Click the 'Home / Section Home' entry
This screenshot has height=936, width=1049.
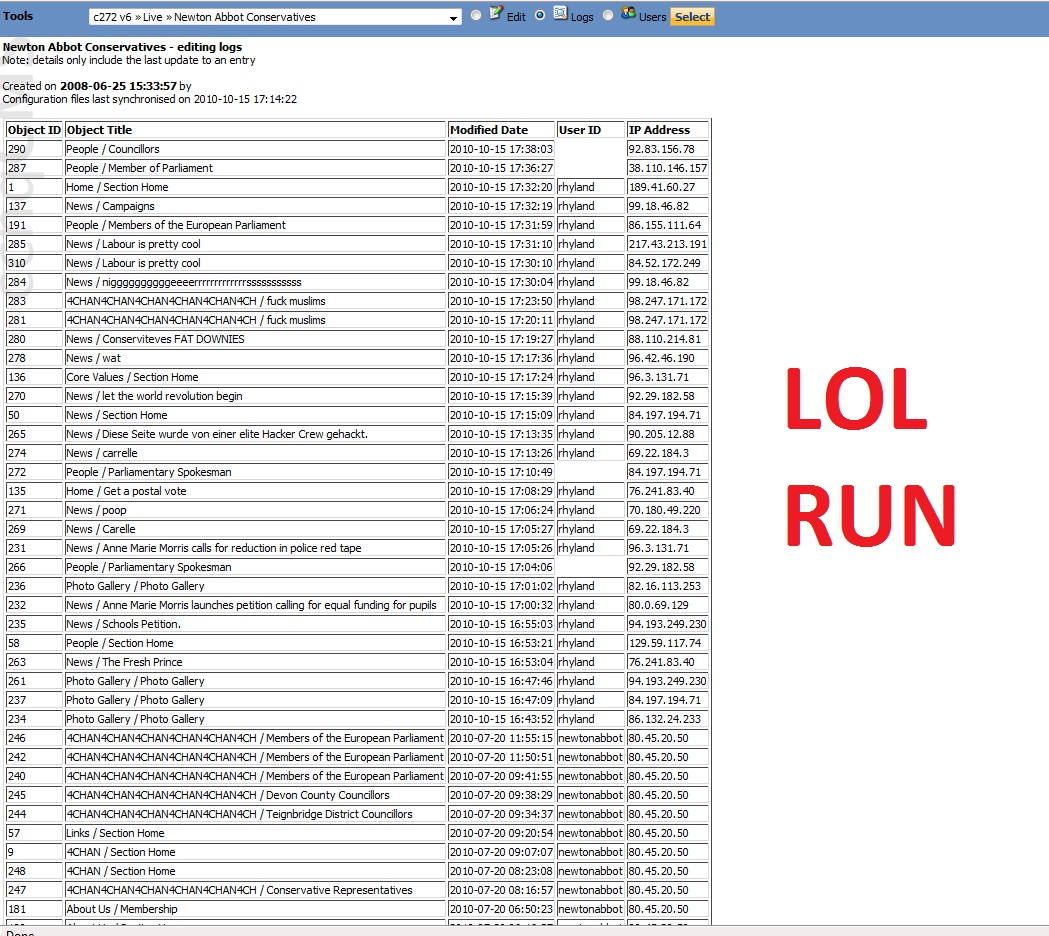[117, 187]
